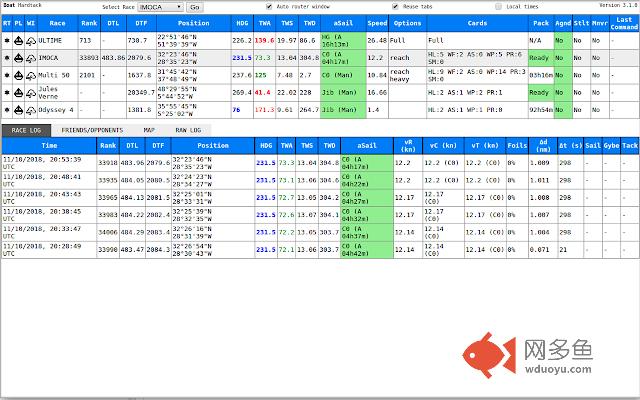Open the PL boat icon in IMOCA row
This screenshot has width=640, height=400.
pos(18,58)
